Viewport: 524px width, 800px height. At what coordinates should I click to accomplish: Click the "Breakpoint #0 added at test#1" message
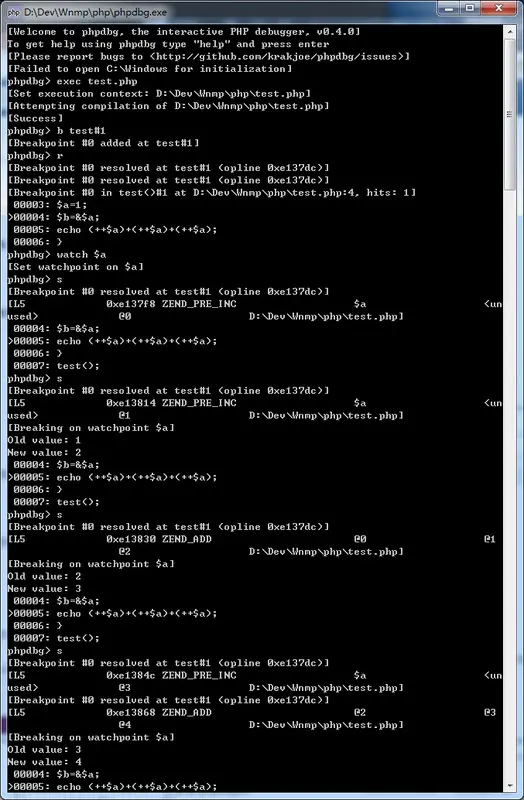[104, 143]
